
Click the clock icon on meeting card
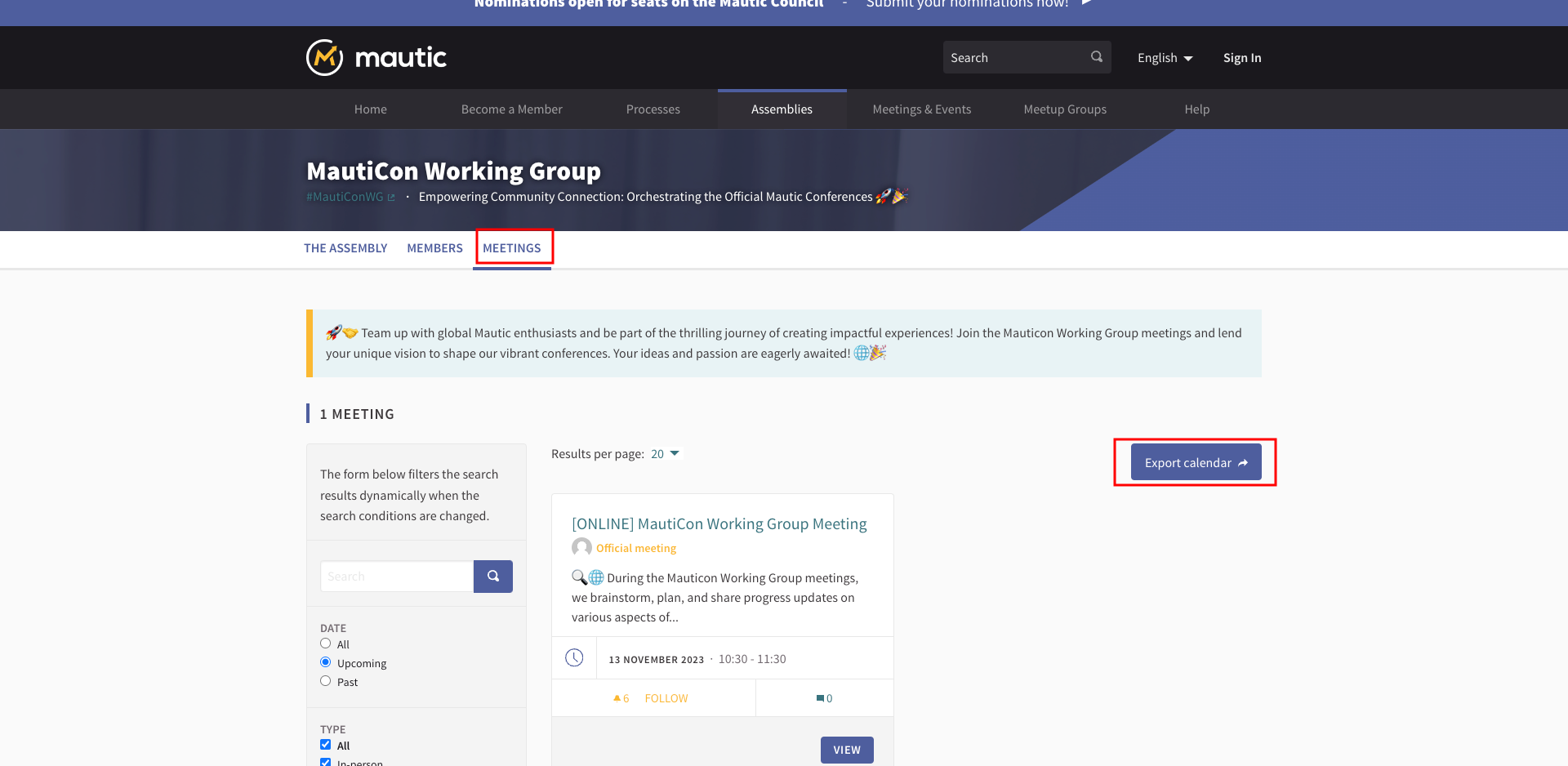pos(574,658)
